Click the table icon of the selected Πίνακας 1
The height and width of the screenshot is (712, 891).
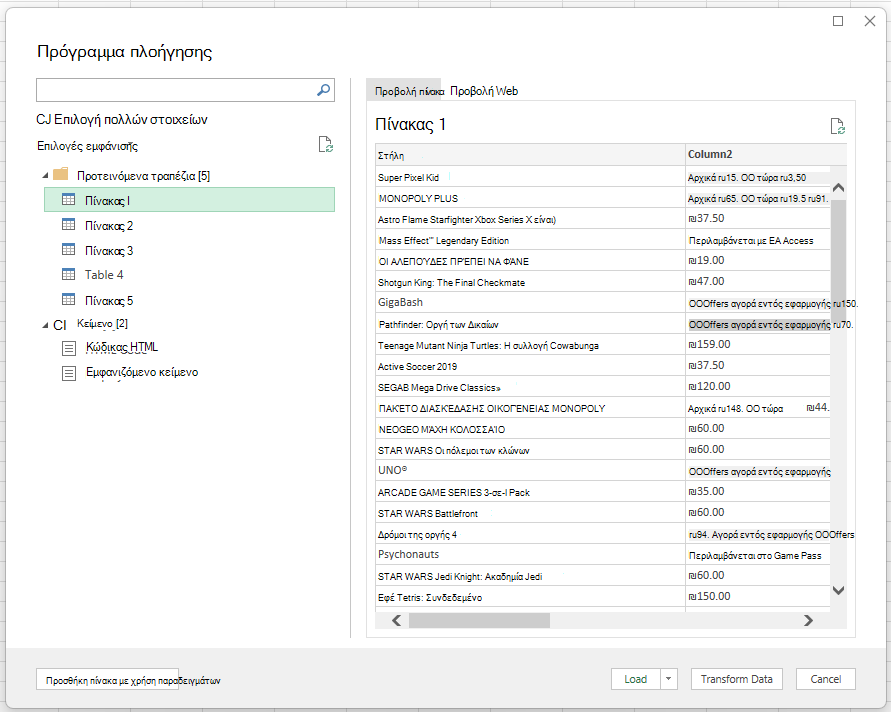68,199
